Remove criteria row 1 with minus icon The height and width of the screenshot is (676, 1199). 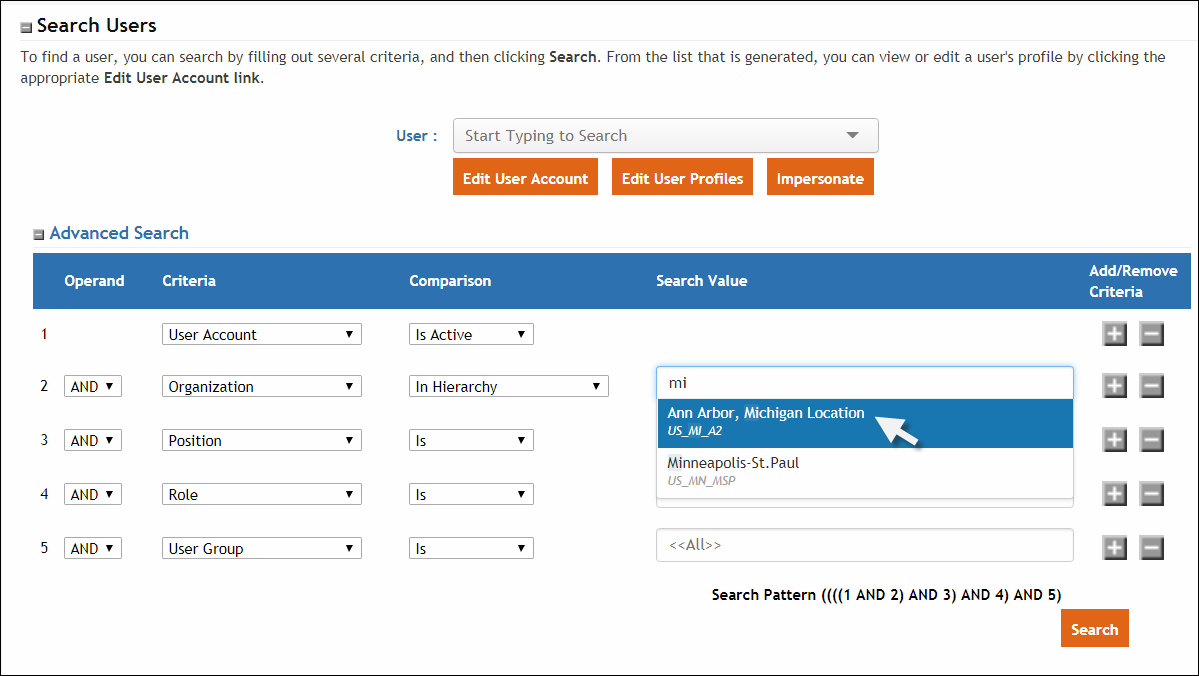(1152, 334)
